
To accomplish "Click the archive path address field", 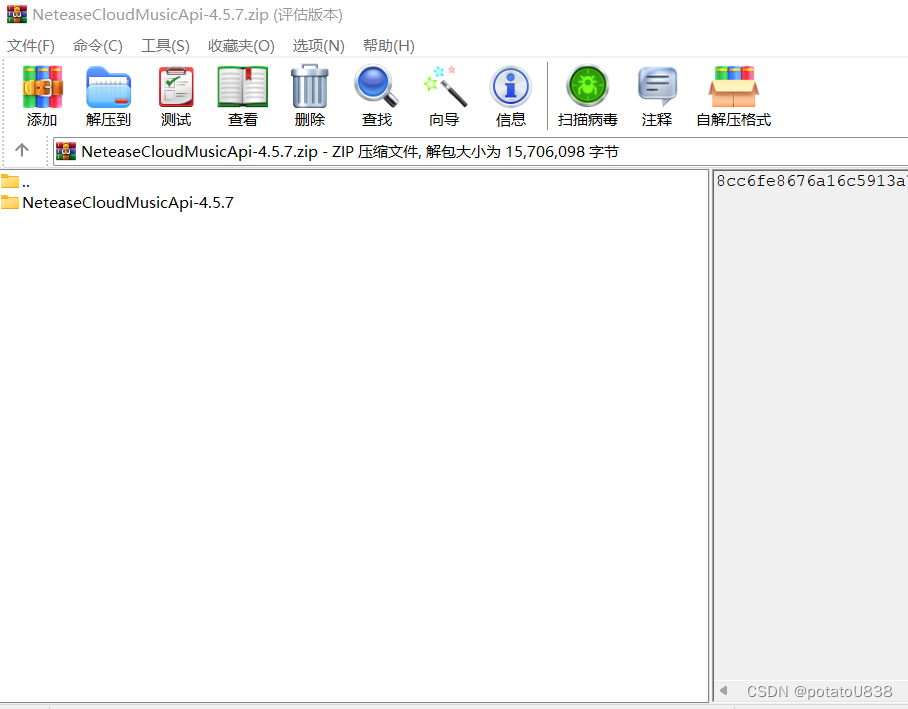I will [481, 152].
